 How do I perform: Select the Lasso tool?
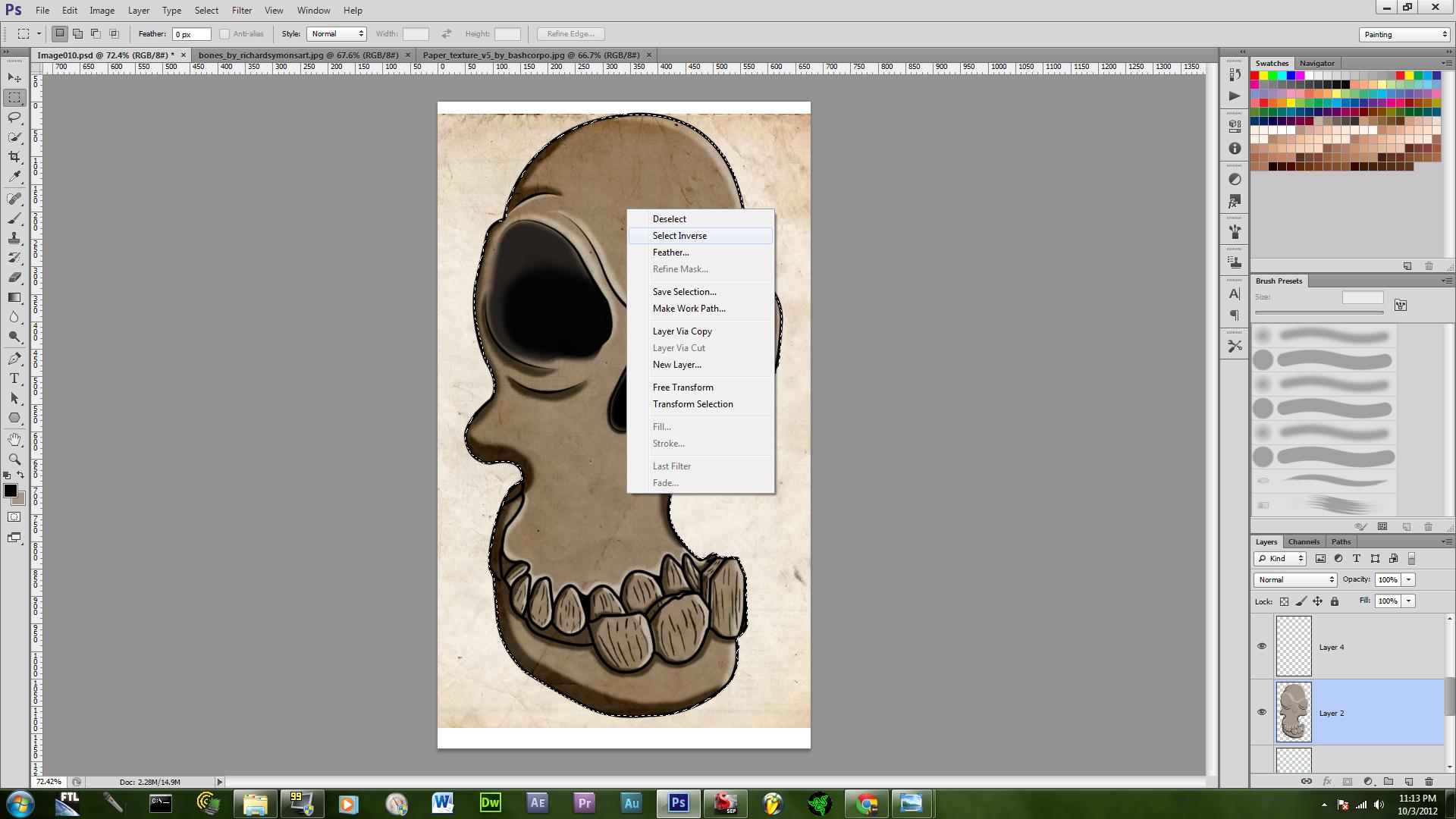(14, 118)
